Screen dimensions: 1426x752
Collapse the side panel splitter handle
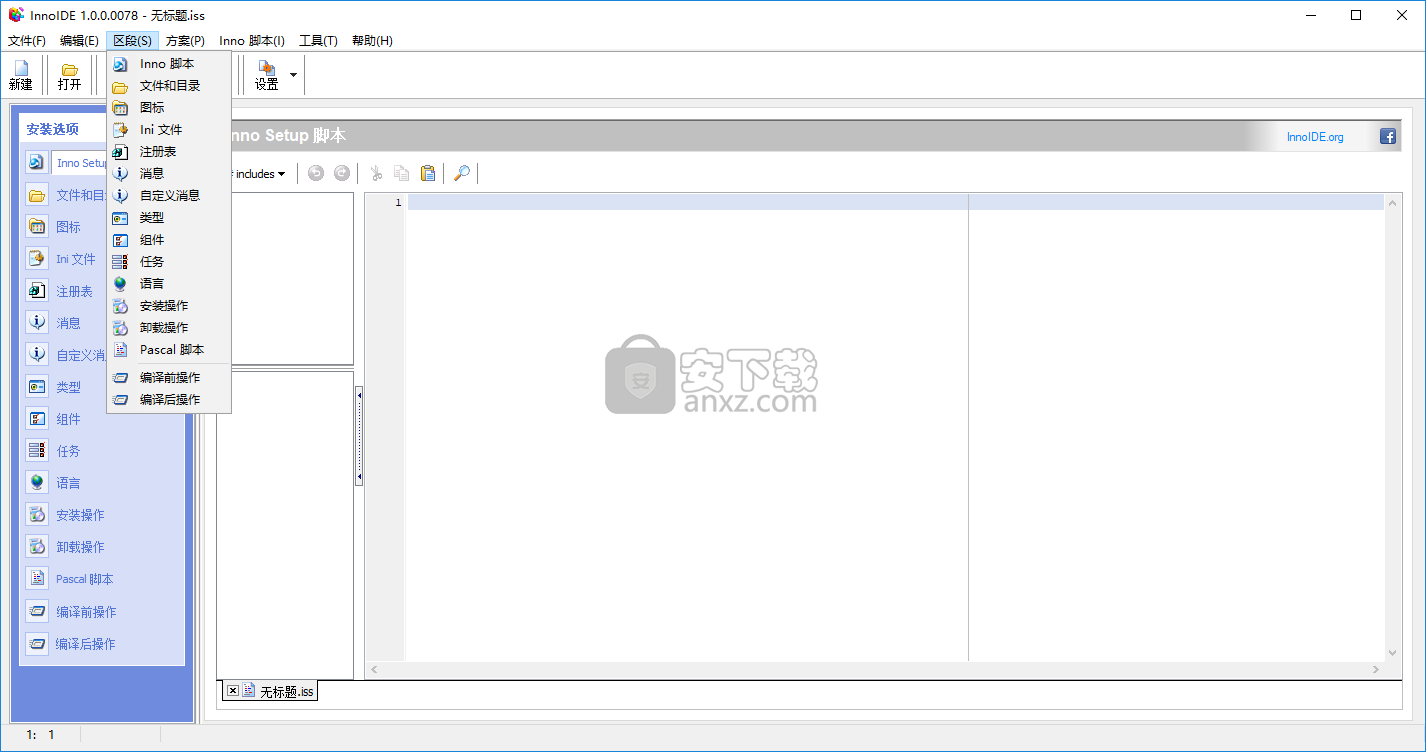359,437
